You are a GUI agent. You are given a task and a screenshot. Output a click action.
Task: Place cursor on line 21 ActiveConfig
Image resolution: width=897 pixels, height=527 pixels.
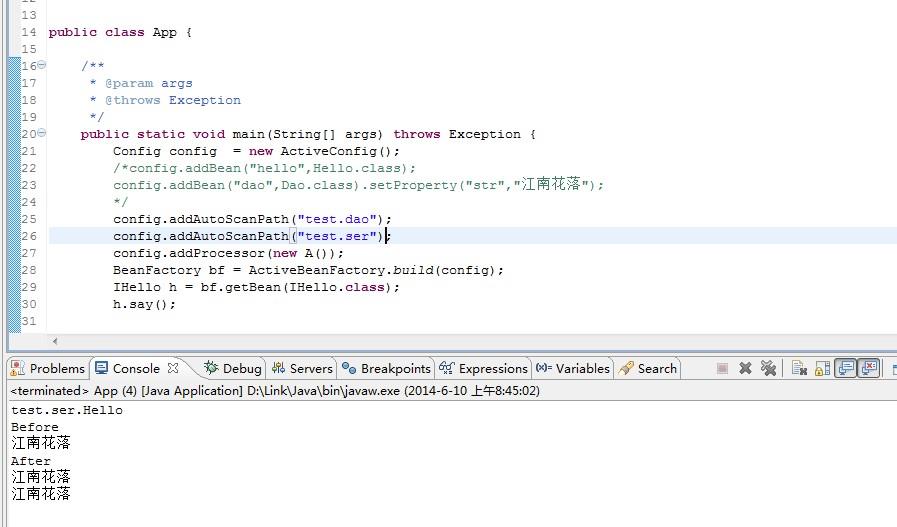click(328, 151)
